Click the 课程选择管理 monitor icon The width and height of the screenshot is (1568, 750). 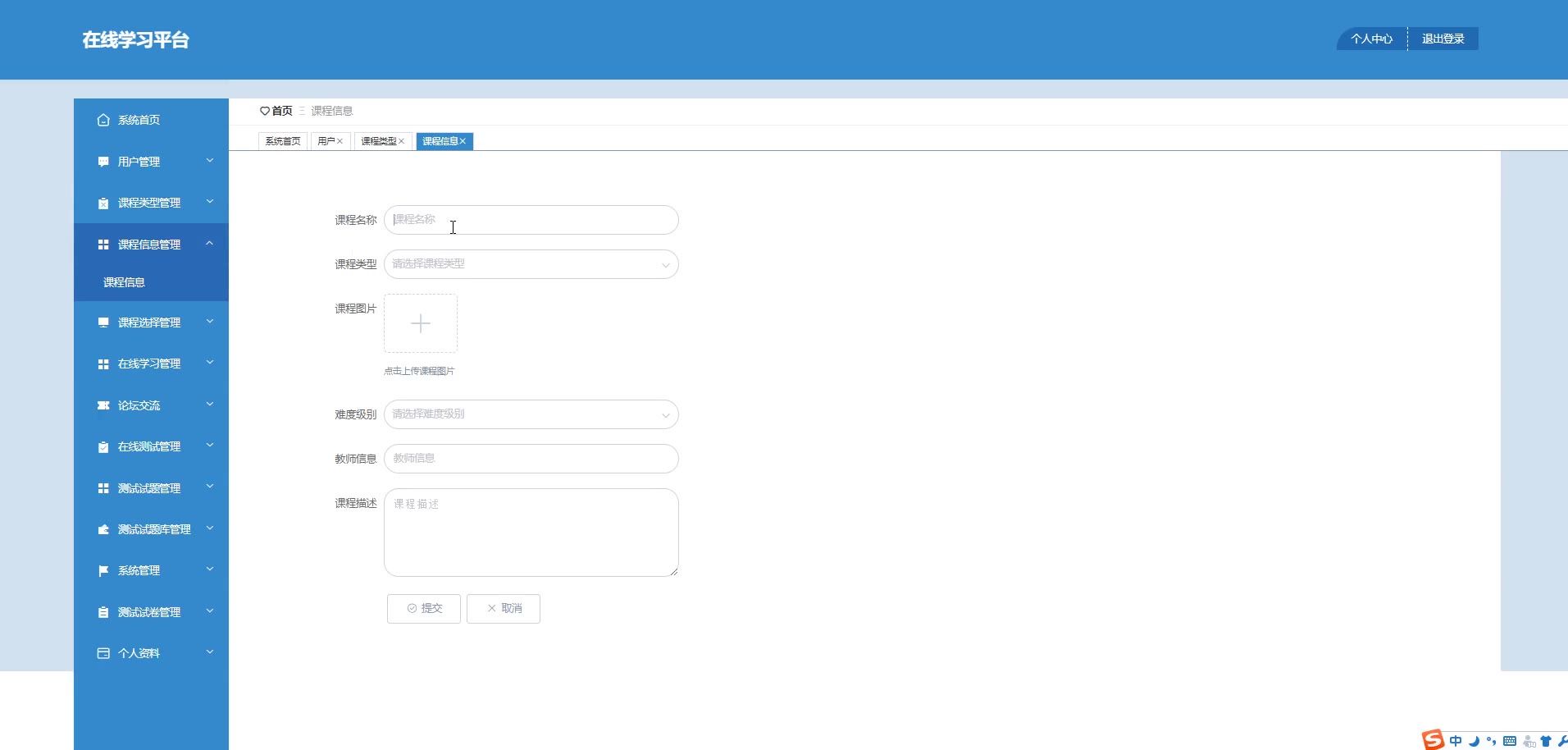coord(103,322)
